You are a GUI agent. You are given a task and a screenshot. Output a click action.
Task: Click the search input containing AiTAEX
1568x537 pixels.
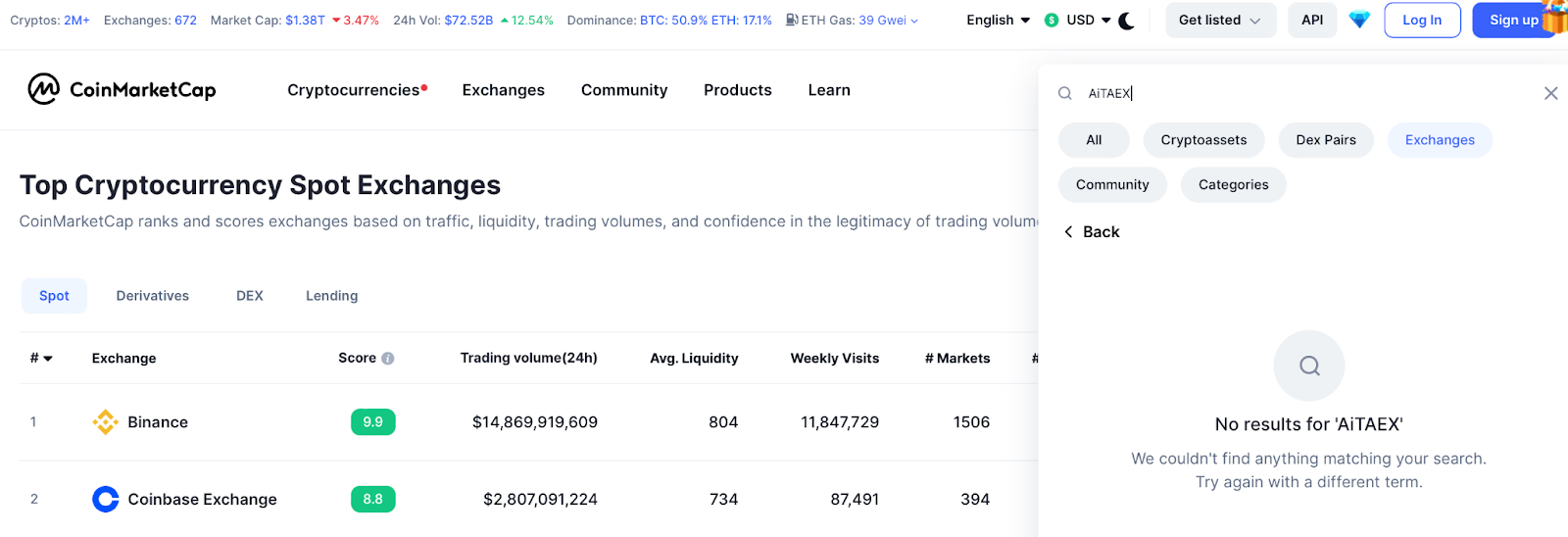[x=1308, y=93]
